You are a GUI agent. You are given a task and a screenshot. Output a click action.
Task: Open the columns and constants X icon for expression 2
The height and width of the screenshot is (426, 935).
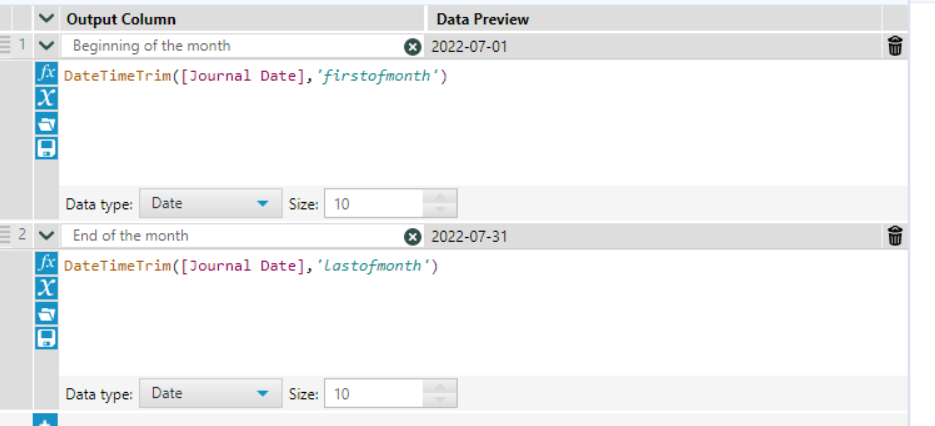(46, 288)
